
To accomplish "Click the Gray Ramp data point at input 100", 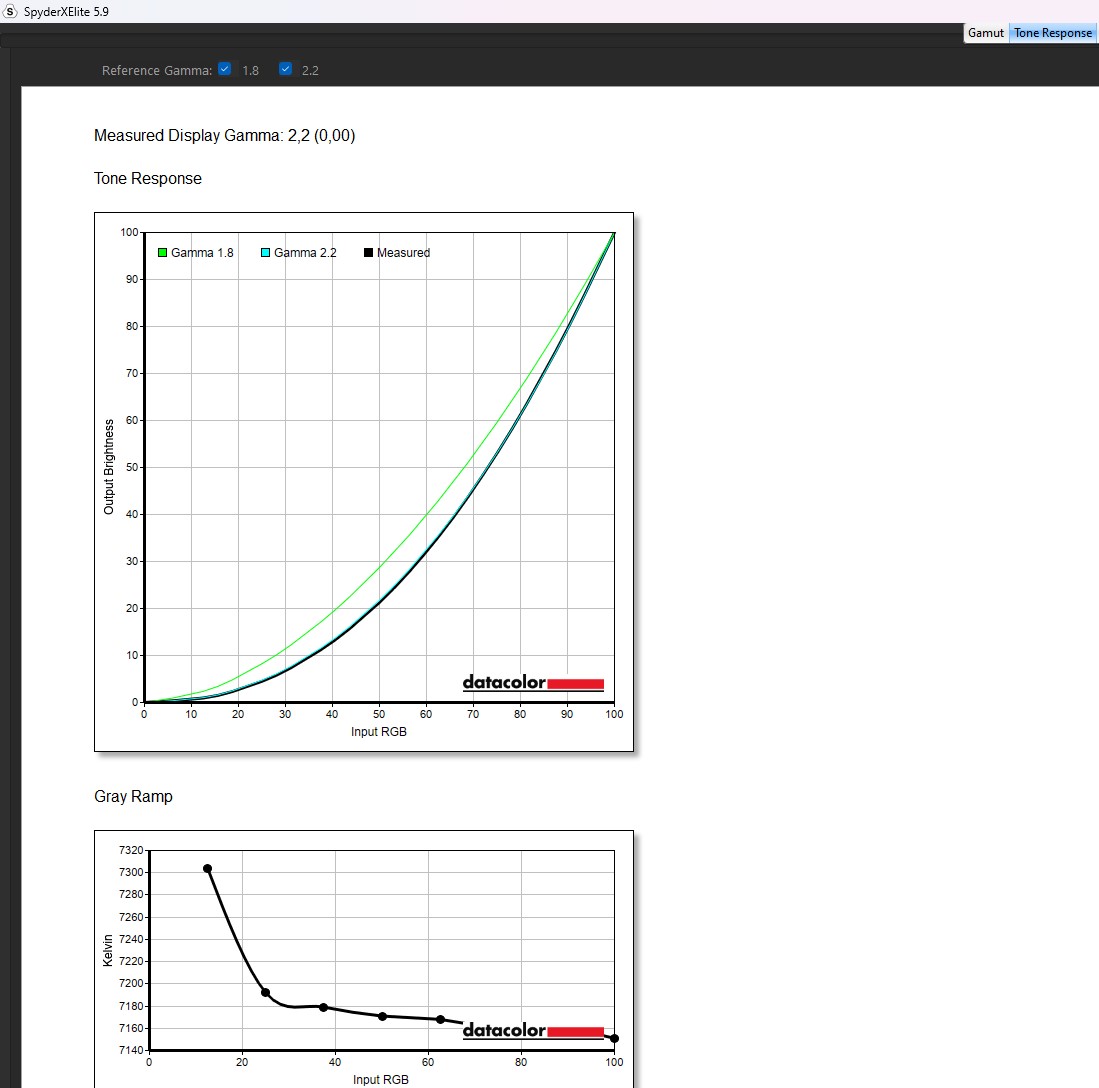I will click(x=614, y=1038).
